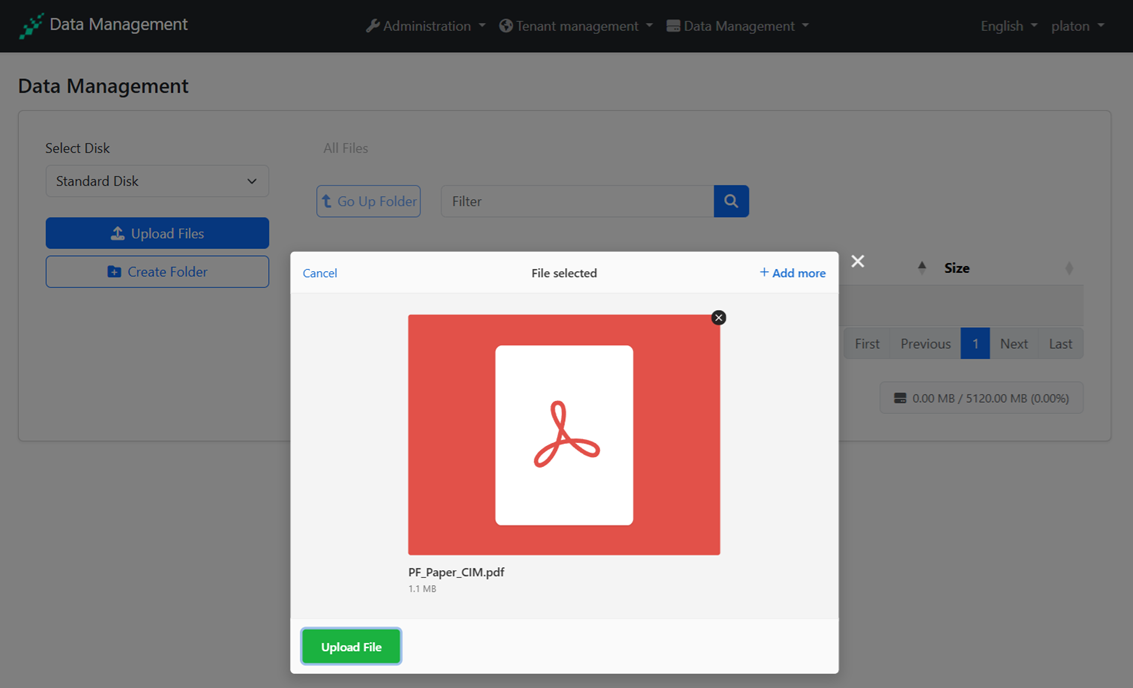
Task: Expand the Administration menu
Action: [425, 26]
